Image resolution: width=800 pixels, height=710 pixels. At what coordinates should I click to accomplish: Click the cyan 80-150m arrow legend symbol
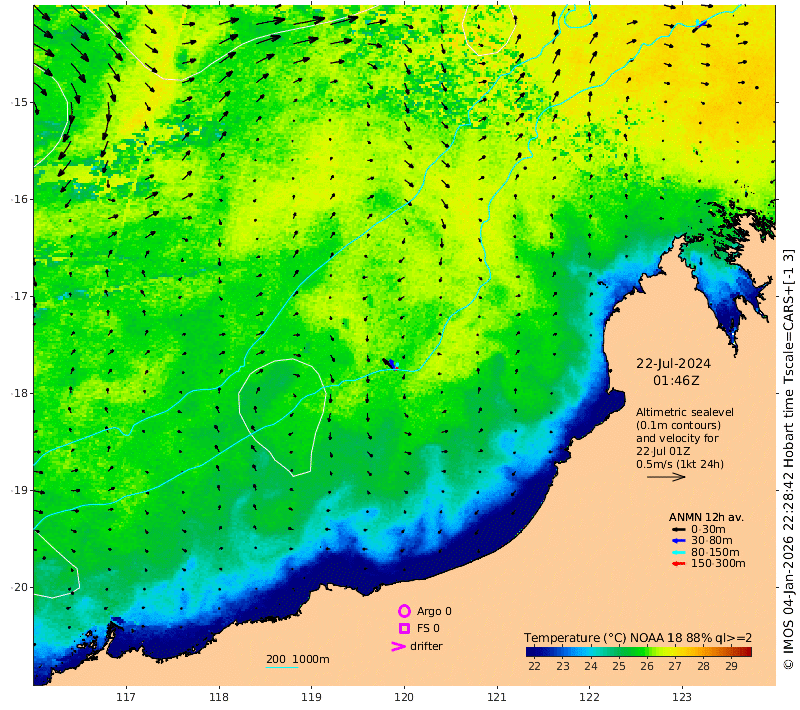(x=679, y=552)
